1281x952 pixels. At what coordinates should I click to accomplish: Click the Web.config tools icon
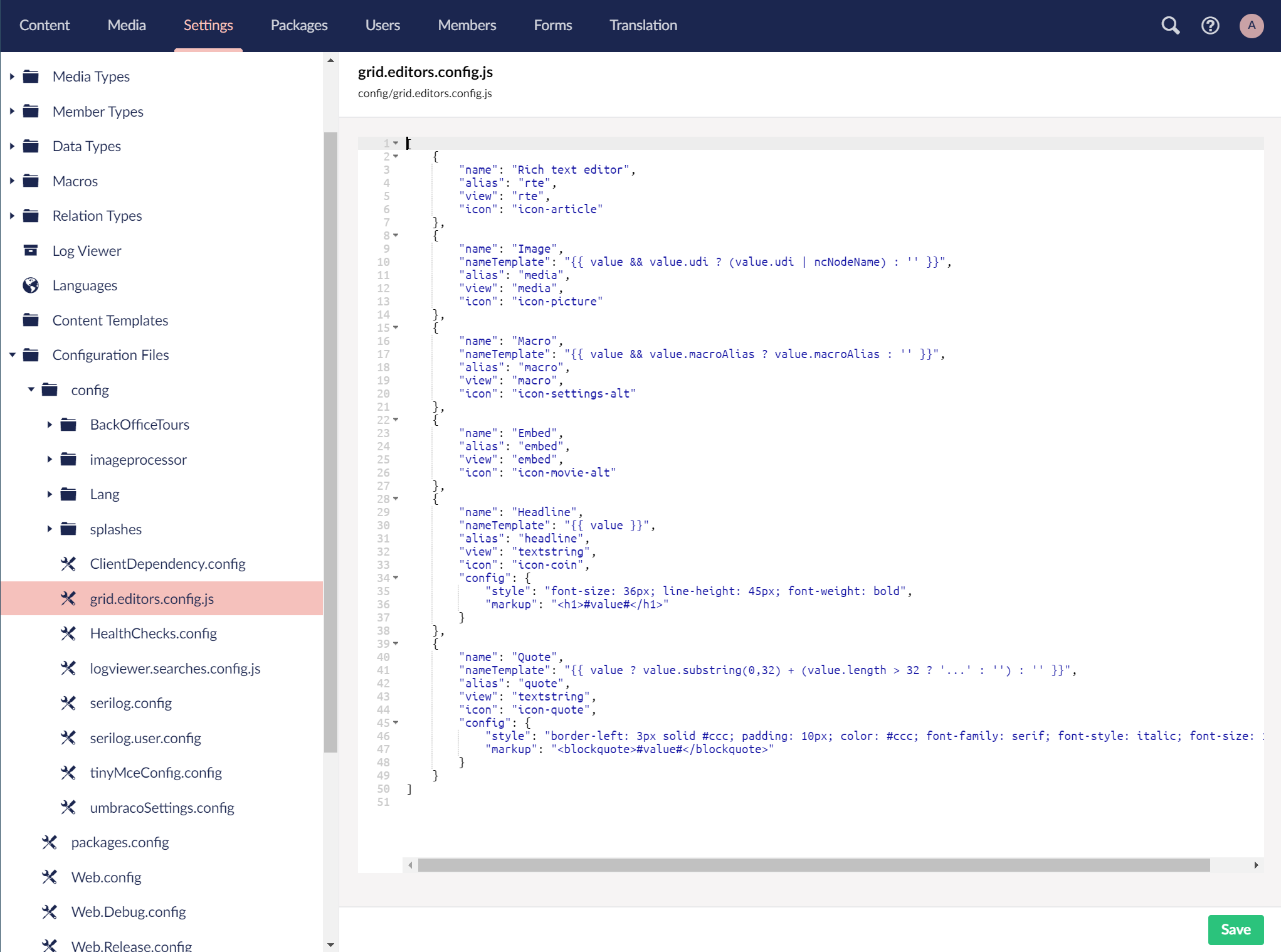50,877
